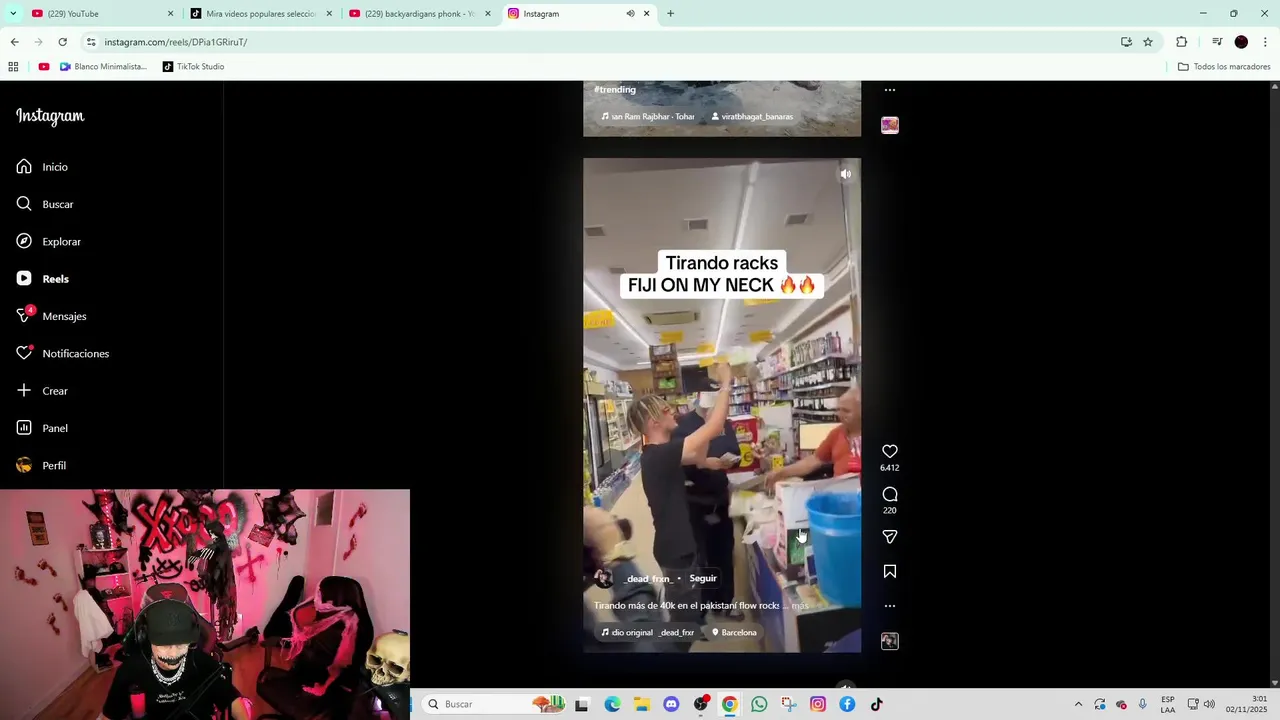View site information icon
The image size is (1280, 720).
pos(91,42)
